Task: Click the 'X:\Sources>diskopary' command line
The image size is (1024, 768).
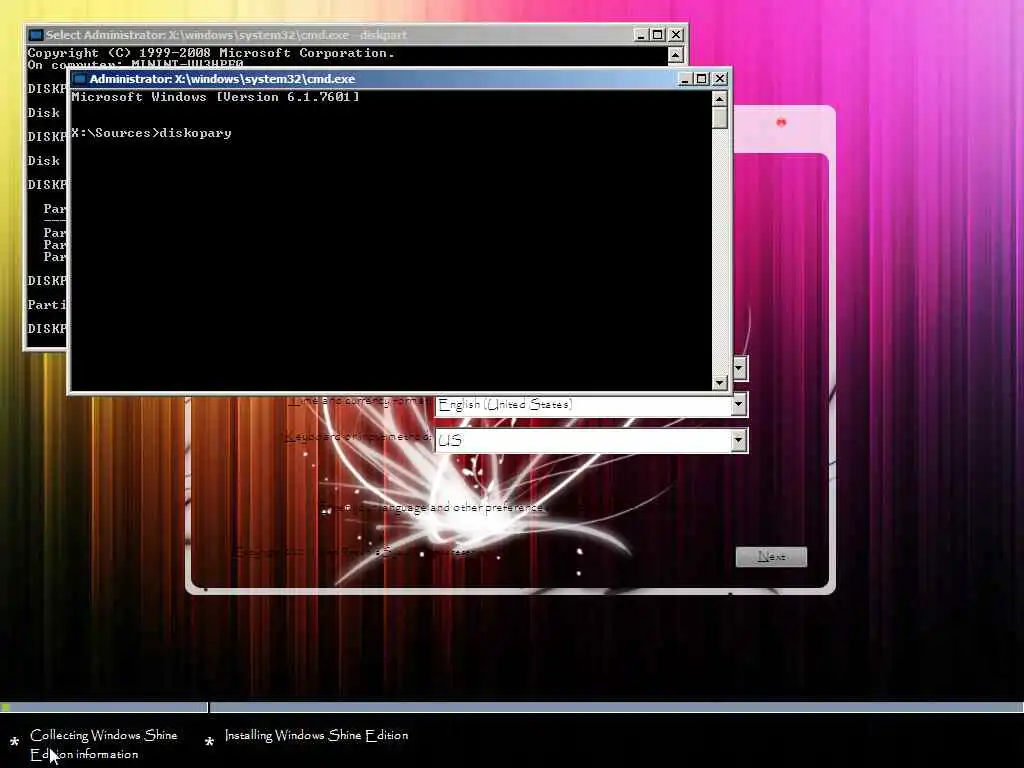Action: (152, 133)
